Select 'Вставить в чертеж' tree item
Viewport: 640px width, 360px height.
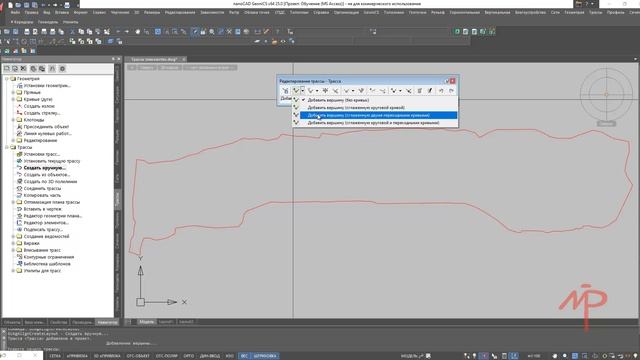click(x=42, y=209)
